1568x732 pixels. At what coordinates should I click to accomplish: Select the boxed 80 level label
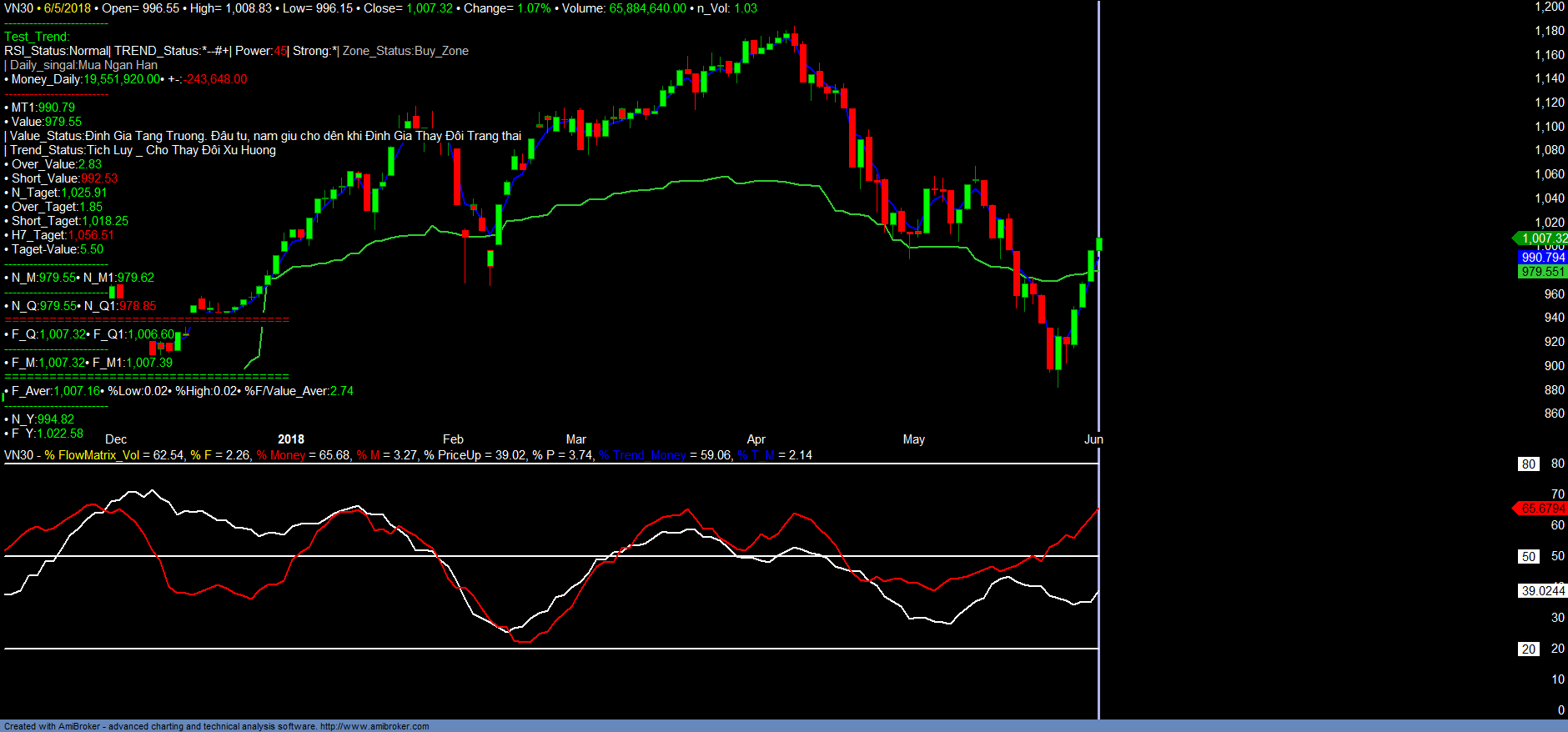(1528, 464)
